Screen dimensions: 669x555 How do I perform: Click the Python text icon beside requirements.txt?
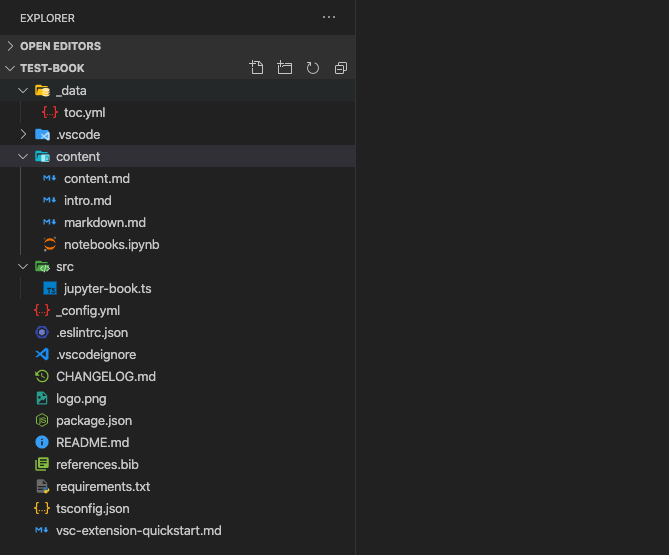pyautogui.click(x=42, y=486)
